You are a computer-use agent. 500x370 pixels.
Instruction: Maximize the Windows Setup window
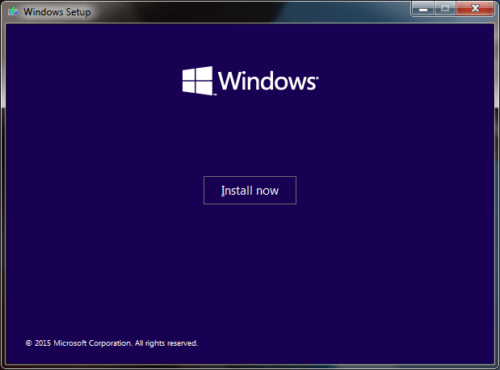(x=445, y=9)
